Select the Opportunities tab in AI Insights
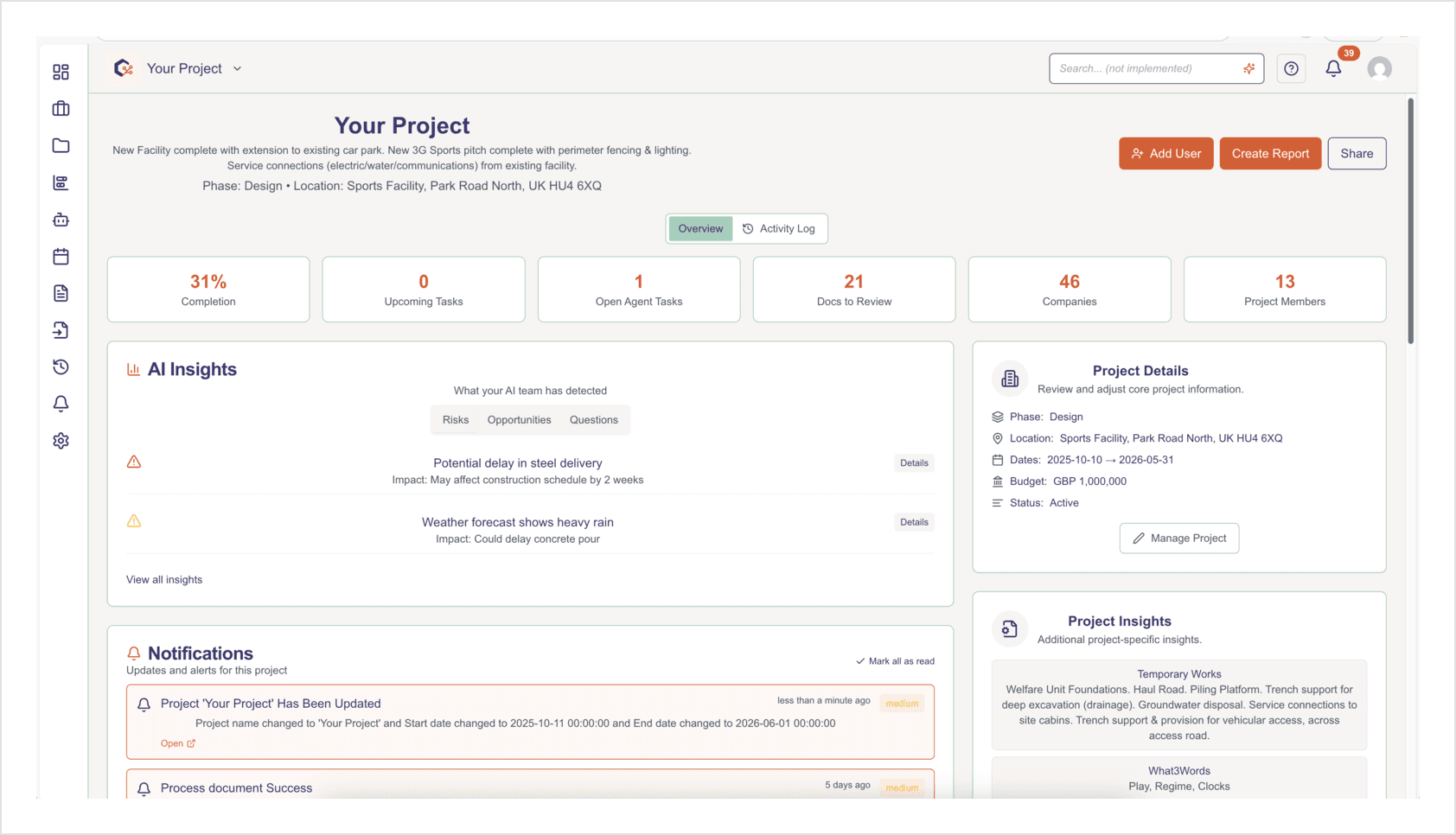The height and width of the screenshot is (835, 1456). (x=519, y=420)
